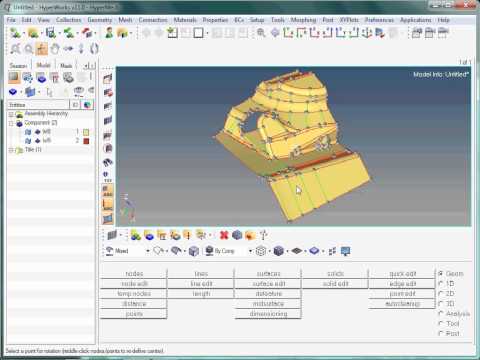The width and height of the screenshot is (480, 360).
Task: Open the nodes panel button
Action: point(134,274)
